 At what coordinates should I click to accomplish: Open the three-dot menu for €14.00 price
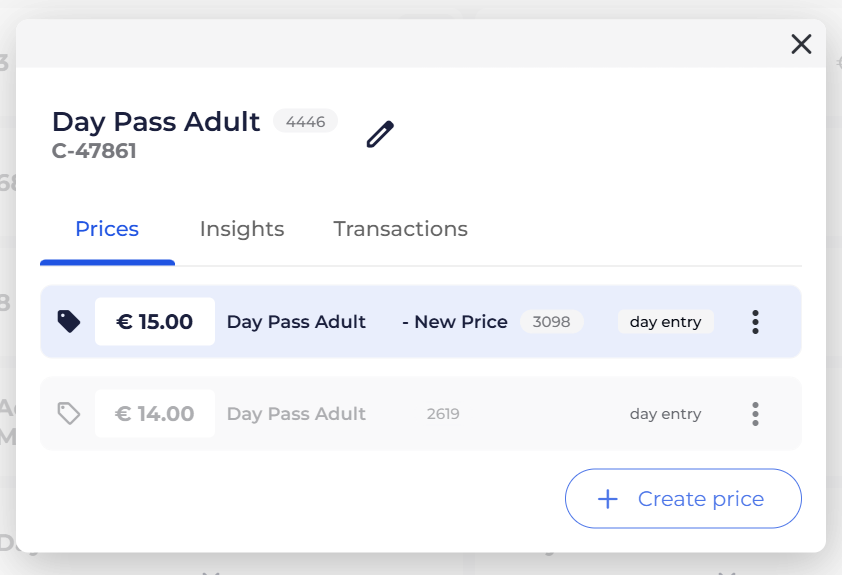(755, 414)
